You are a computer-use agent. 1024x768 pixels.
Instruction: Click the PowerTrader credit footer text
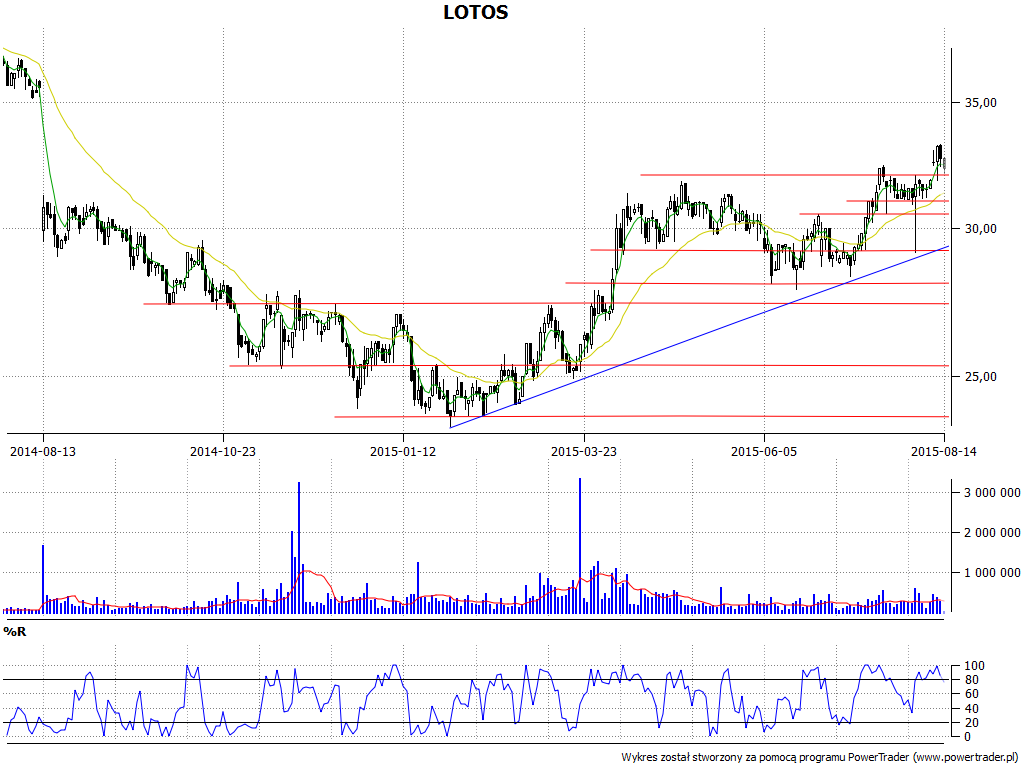click(x=821, y=757)
